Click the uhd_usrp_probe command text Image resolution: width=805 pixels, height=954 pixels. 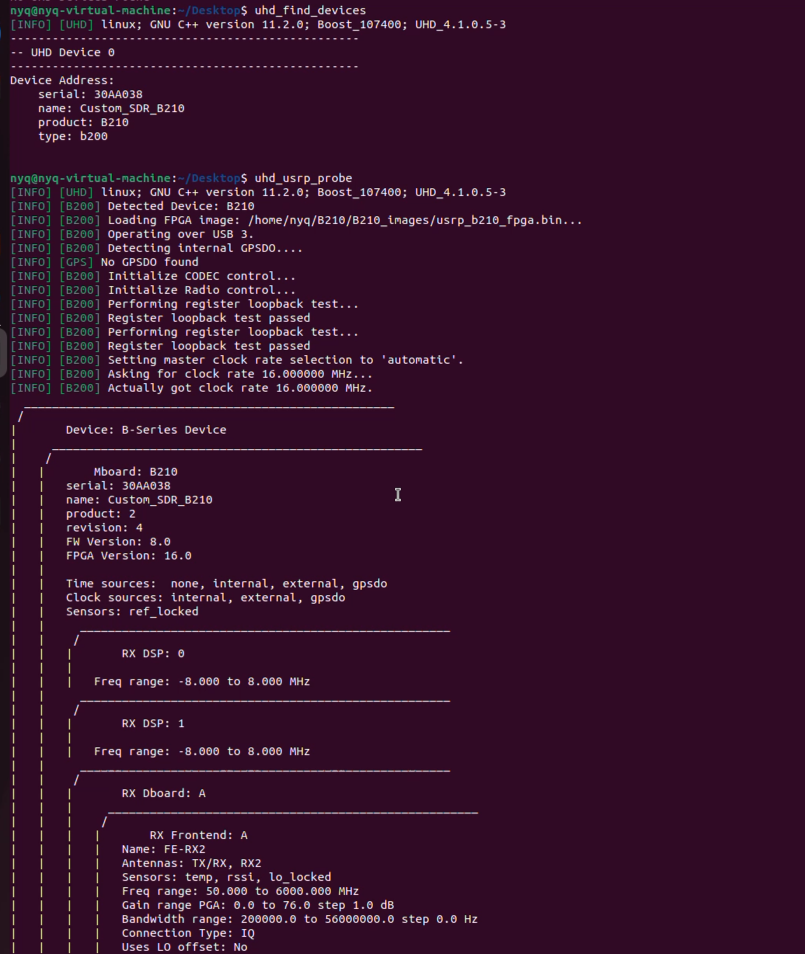[x=303, y=178]
